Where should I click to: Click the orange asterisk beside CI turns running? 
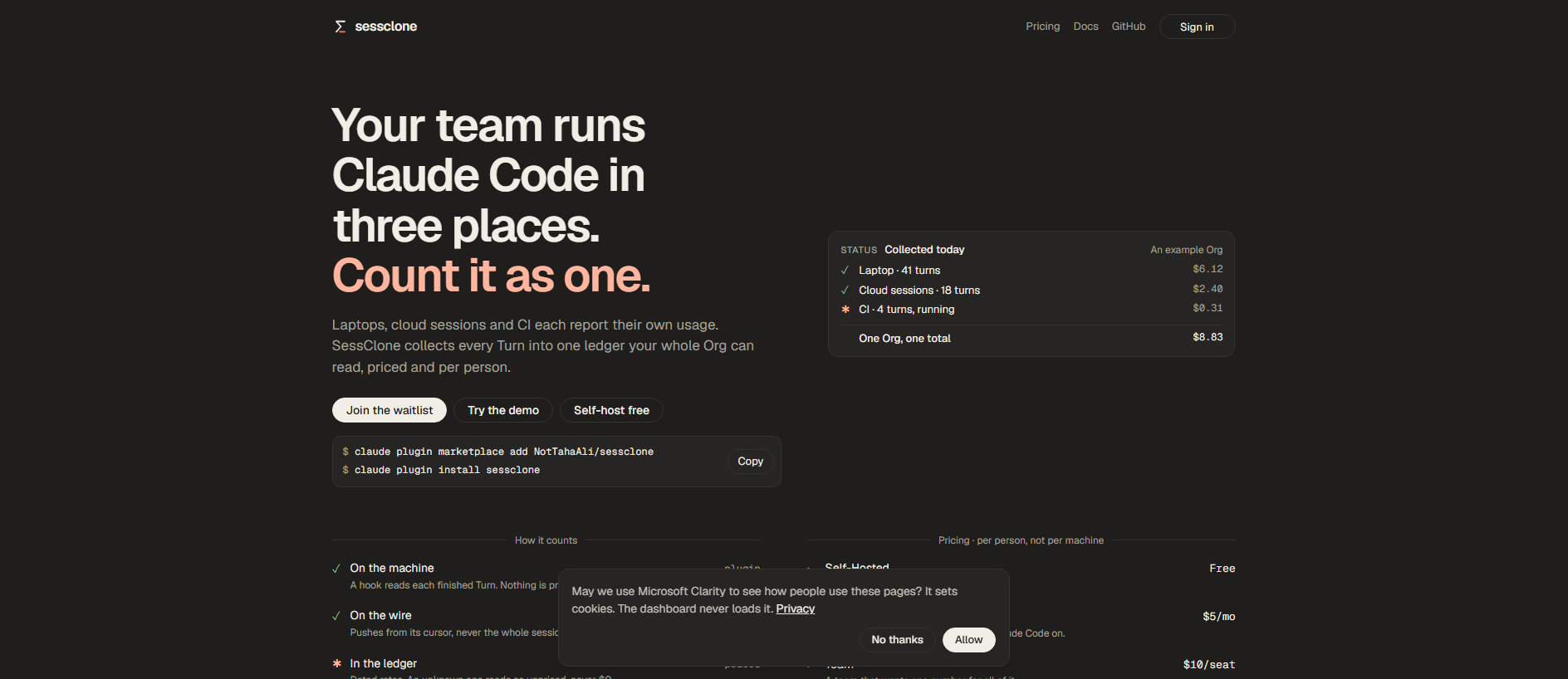845,310
